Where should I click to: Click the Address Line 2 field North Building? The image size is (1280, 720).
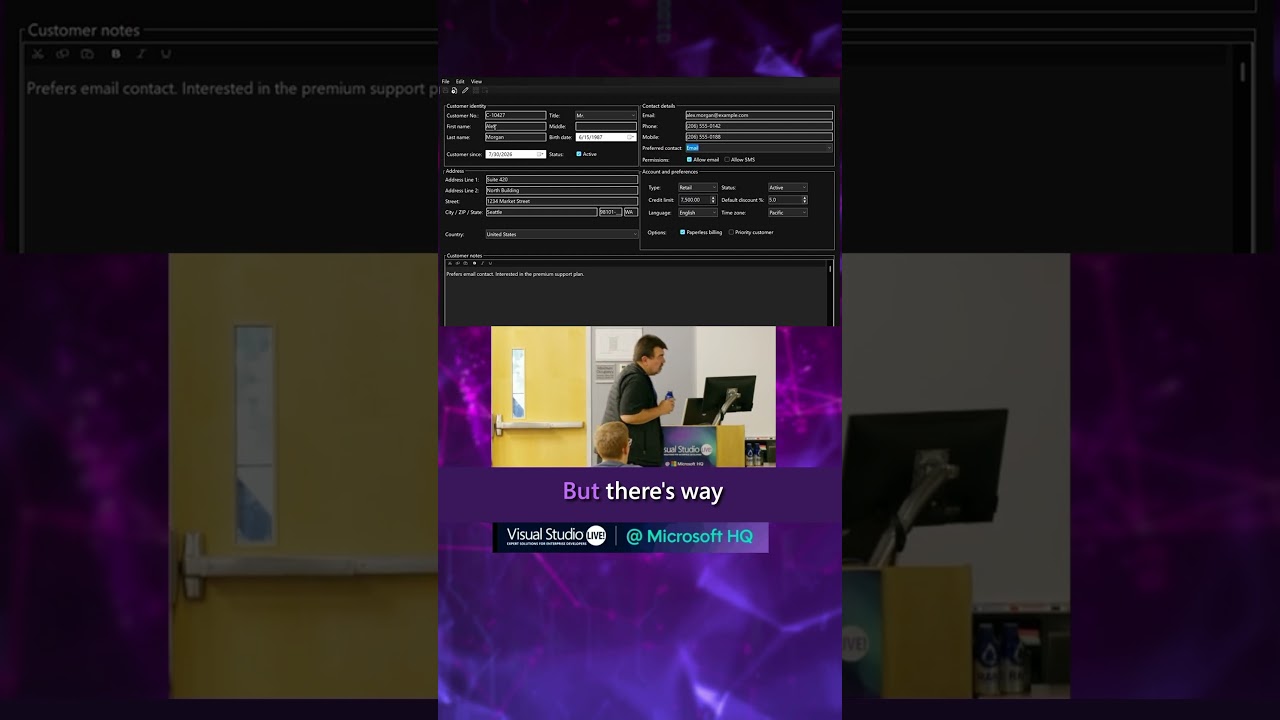[561, 190]
